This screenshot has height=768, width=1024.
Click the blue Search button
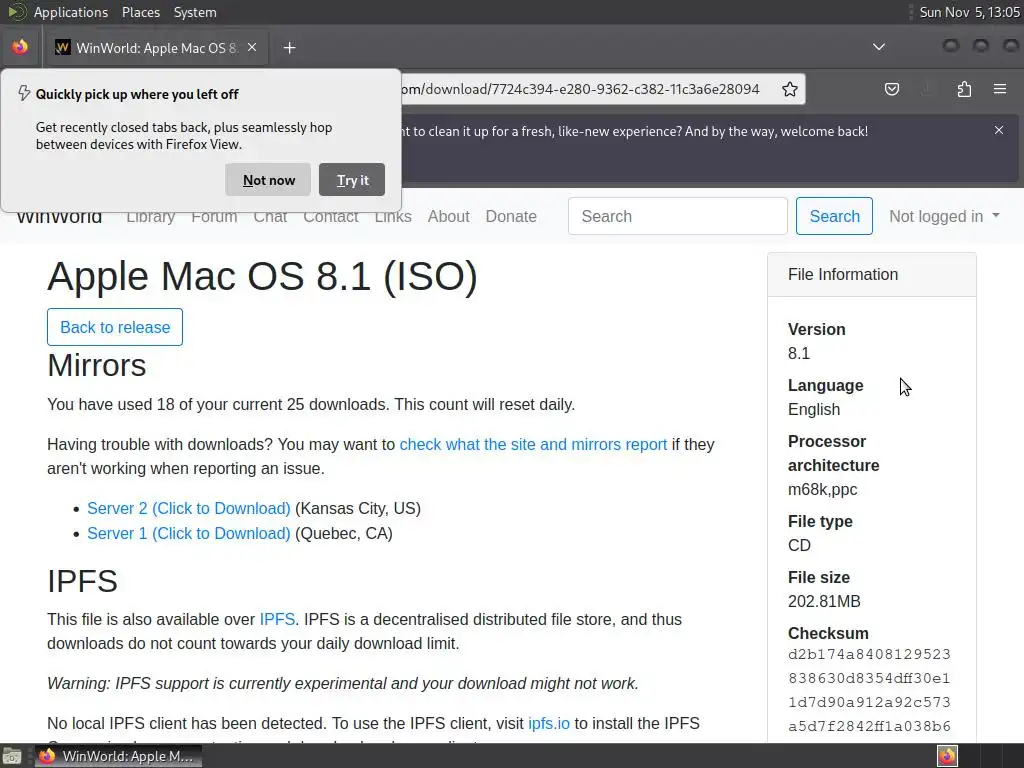click(x=834, y=216)
